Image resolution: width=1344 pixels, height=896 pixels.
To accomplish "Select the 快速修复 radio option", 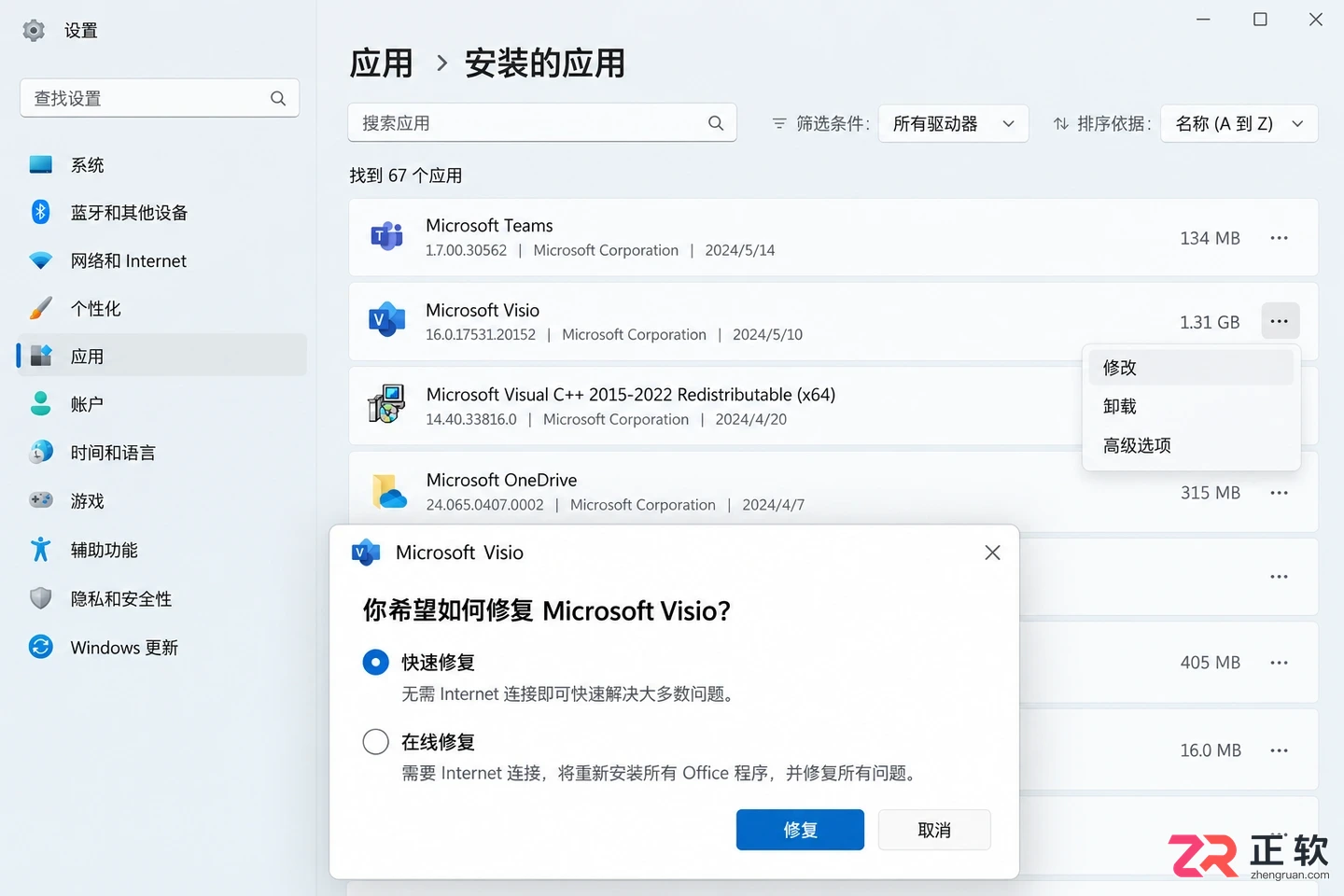I will 375,663.
